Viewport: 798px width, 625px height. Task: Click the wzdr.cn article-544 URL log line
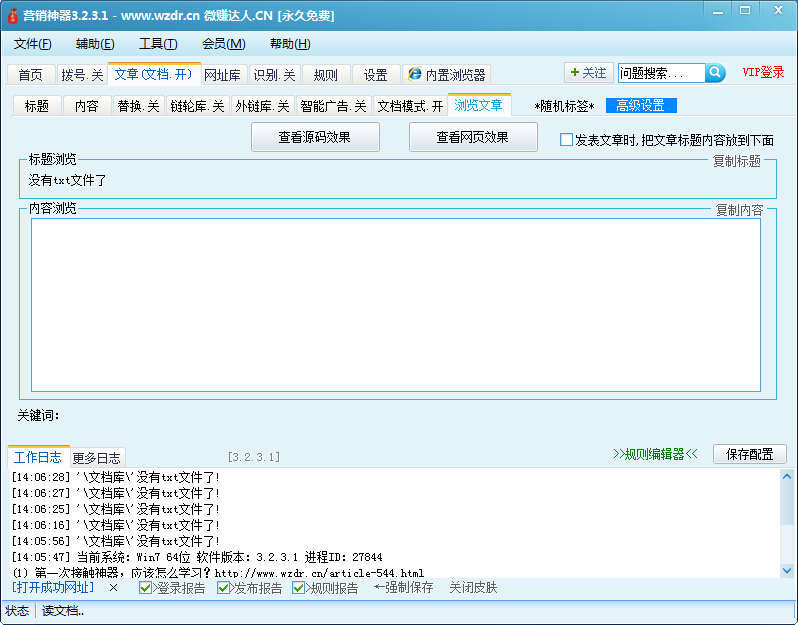(x=218, y=573)
